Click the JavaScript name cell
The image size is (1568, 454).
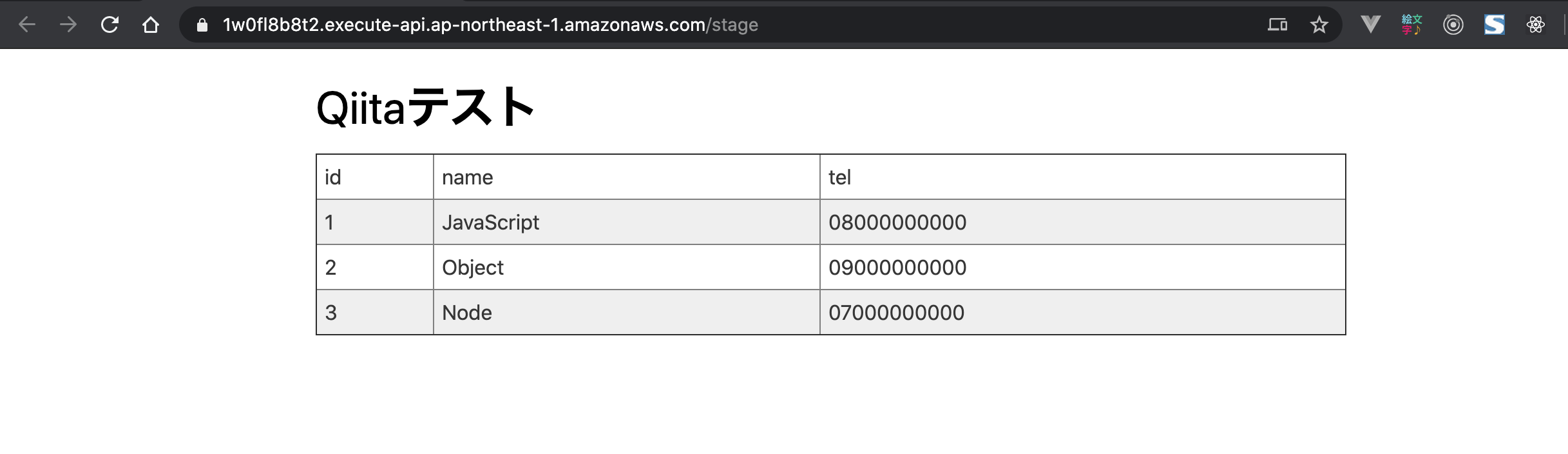click(x=626, y=222)
